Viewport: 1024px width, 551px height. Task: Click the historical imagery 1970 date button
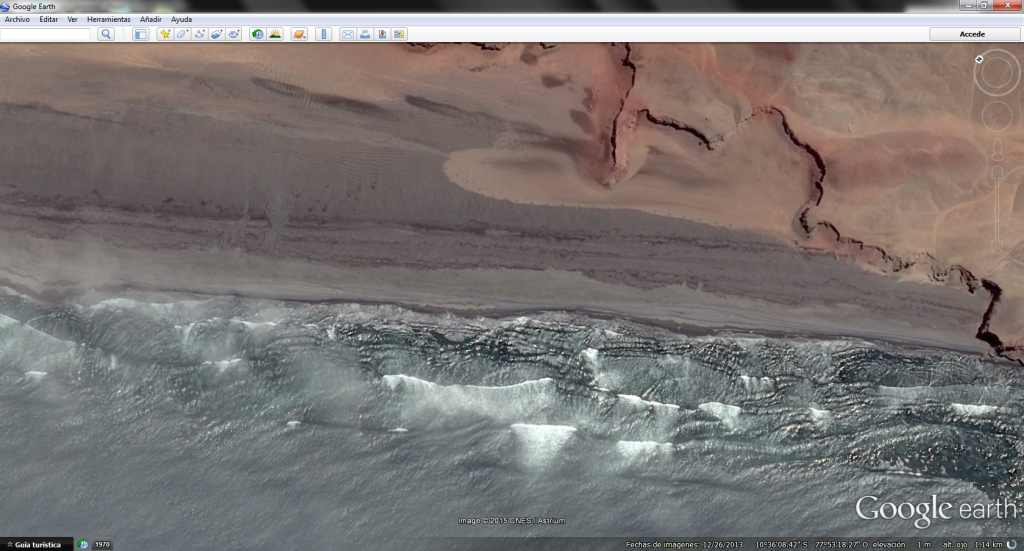coord(103,544)
